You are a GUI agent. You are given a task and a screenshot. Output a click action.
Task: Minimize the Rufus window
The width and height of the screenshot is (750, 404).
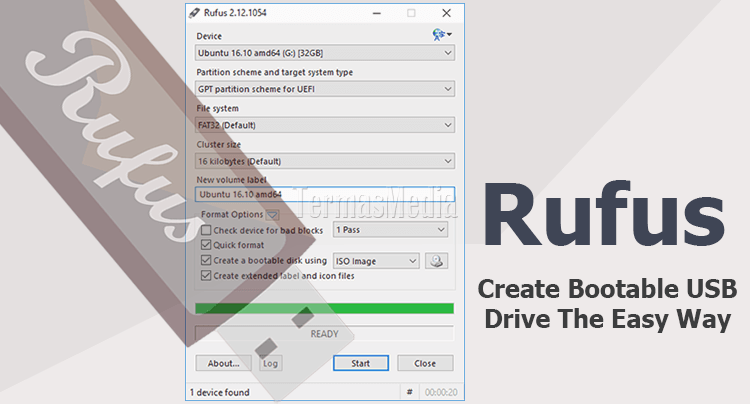click(377, 13)
